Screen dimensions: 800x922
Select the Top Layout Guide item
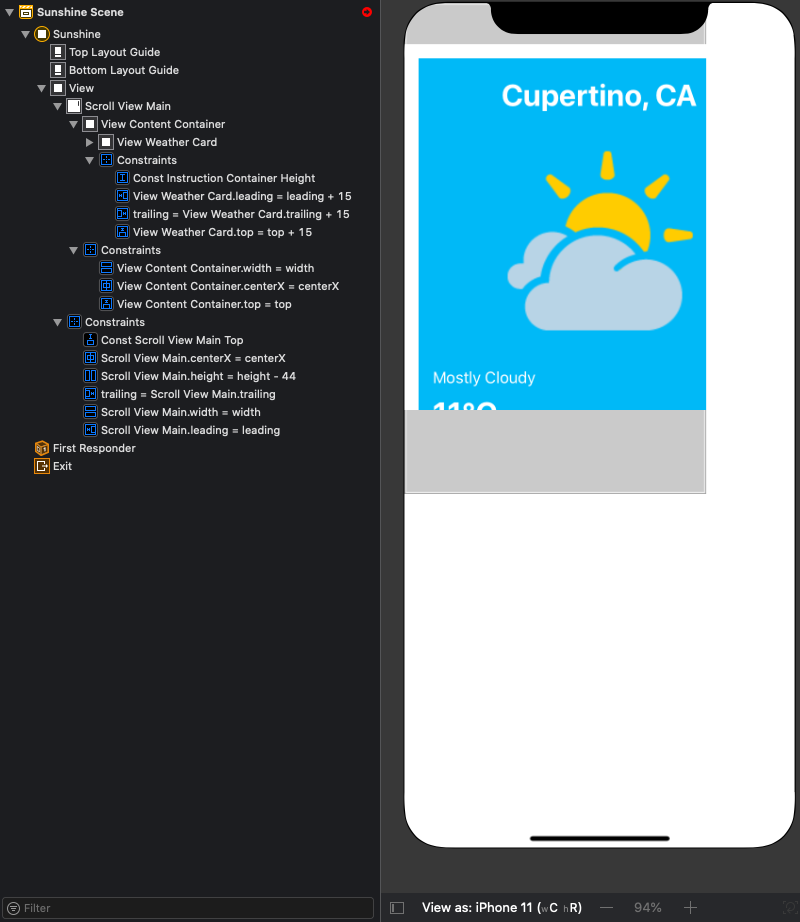(114, 52)
